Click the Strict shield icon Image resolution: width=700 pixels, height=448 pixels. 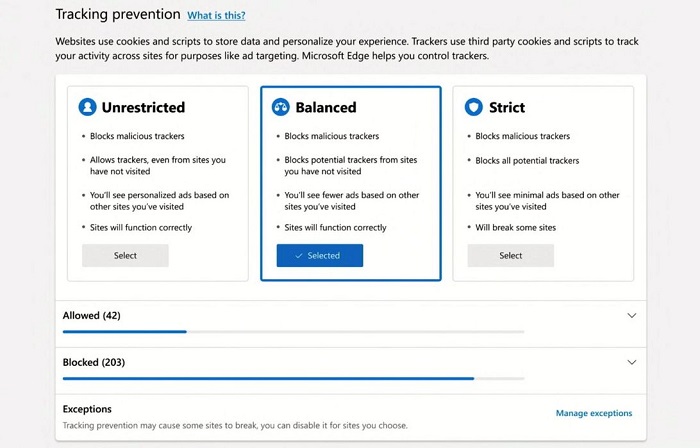474,107
